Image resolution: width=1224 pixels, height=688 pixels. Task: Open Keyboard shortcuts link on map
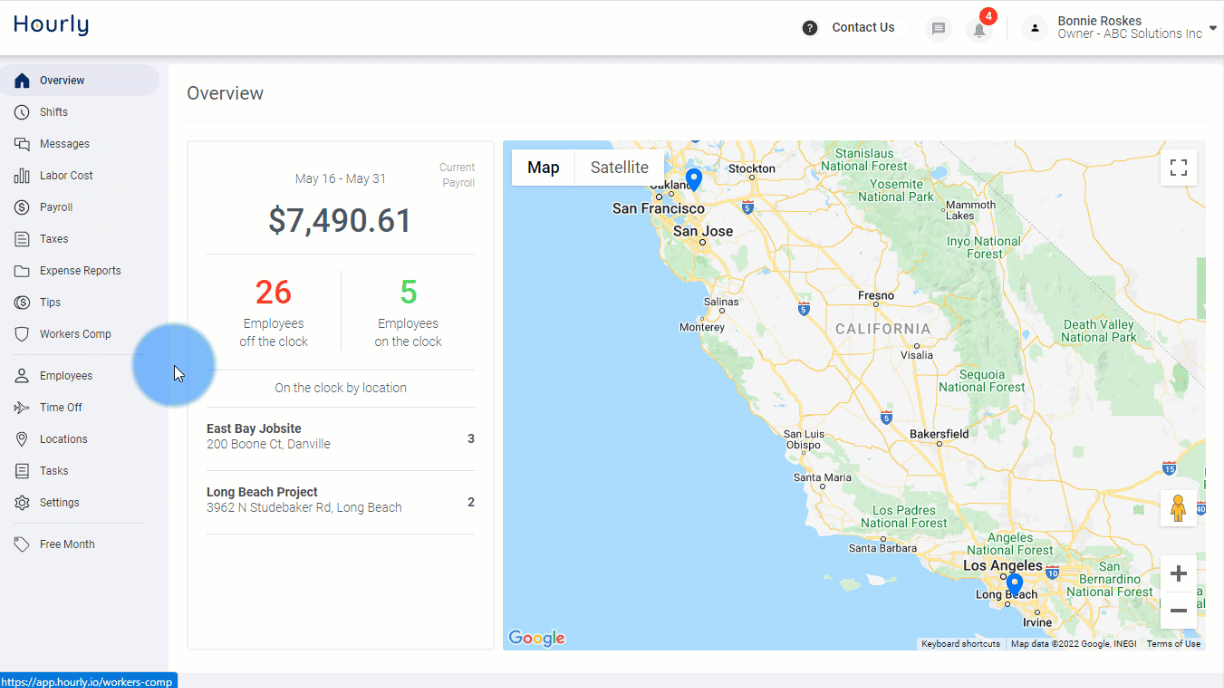pos(960,644)
